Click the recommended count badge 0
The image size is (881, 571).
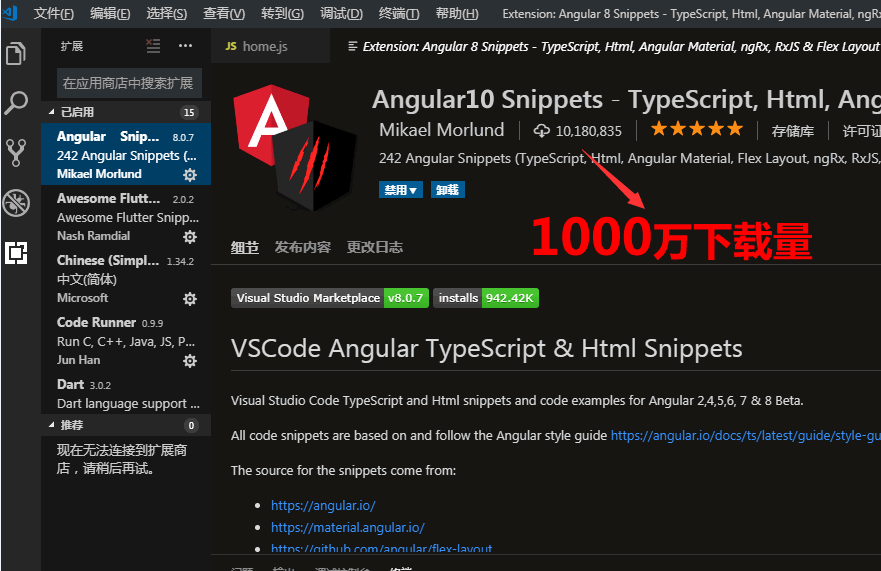coord(191,425)
